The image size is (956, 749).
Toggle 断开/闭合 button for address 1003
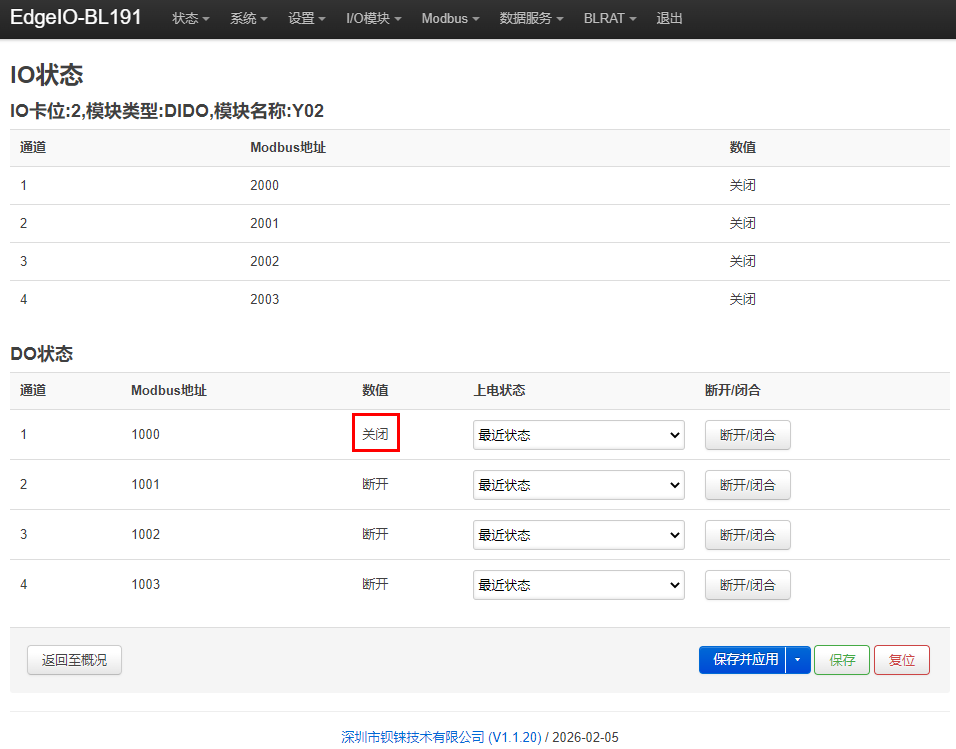pos(747,585)
